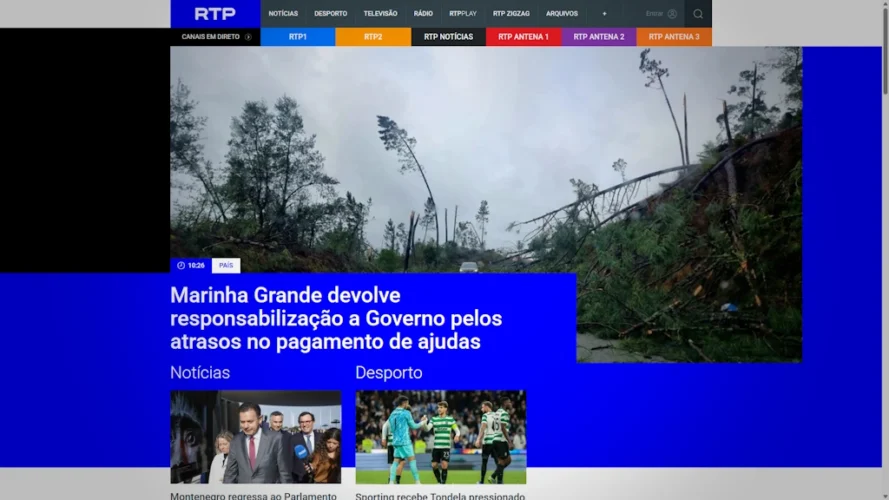Image resolution: width=889 pixels, height=500 pixels.
Task: Select the RTP Antena 1 tab
Action: [x=523, y=37]
